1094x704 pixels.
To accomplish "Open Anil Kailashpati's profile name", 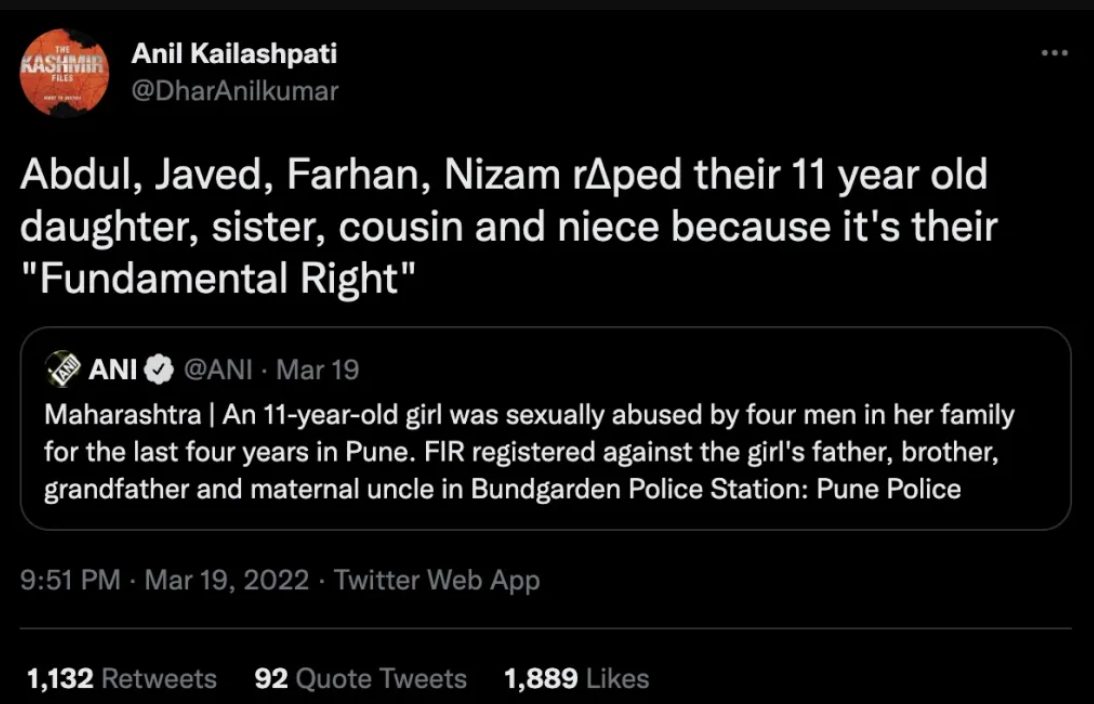I will tap(234, 53).
